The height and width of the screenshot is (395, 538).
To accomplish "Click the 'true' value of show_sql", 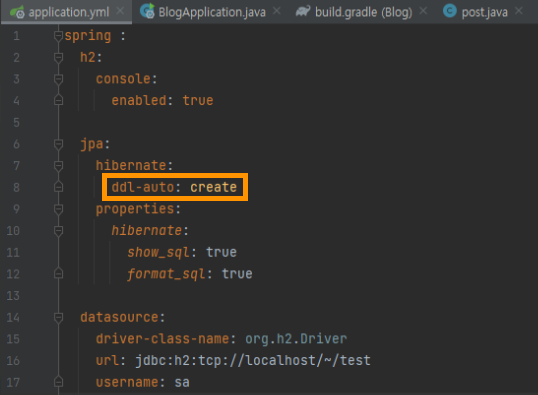I will (221, 253).
